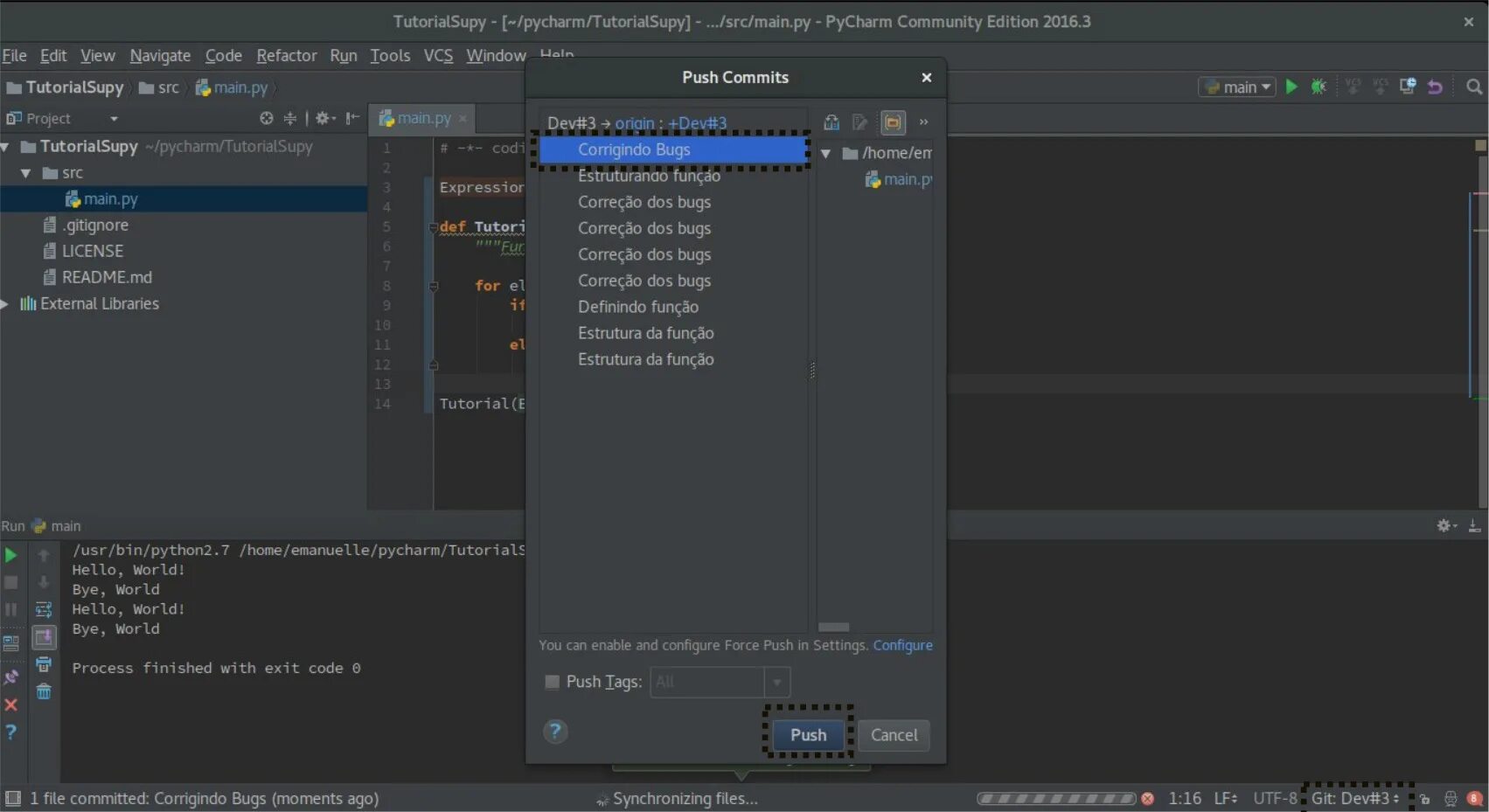Click the Scroll from Source target icon
The height and width of the screenshot is (812, 1489).
point(267,118)
